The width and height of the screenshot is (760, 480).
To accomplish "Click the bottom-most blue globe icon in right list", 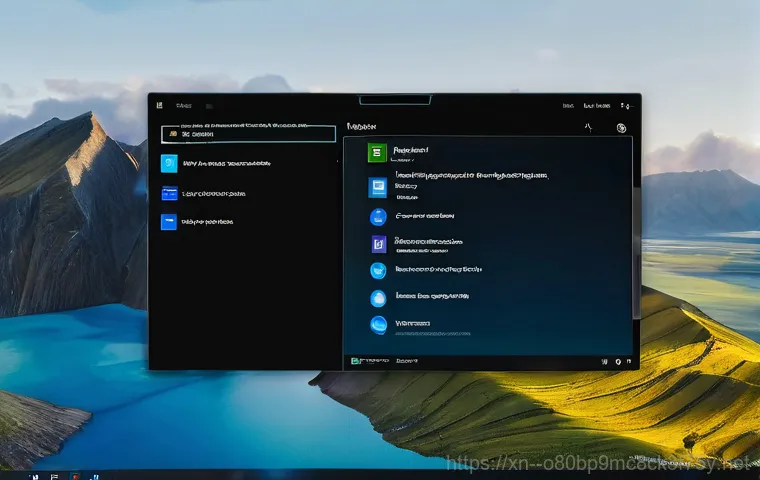I will [378, 325].
